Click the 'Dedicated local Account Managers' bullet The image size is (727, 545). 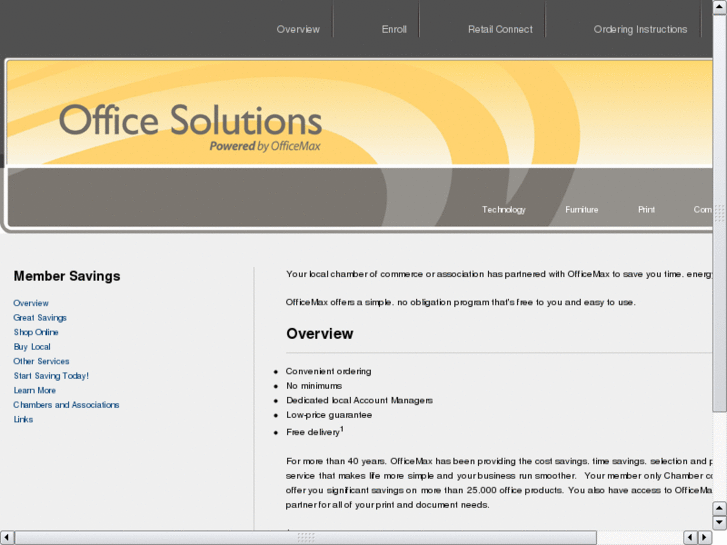pyautogui.click(x=359, y=400)
